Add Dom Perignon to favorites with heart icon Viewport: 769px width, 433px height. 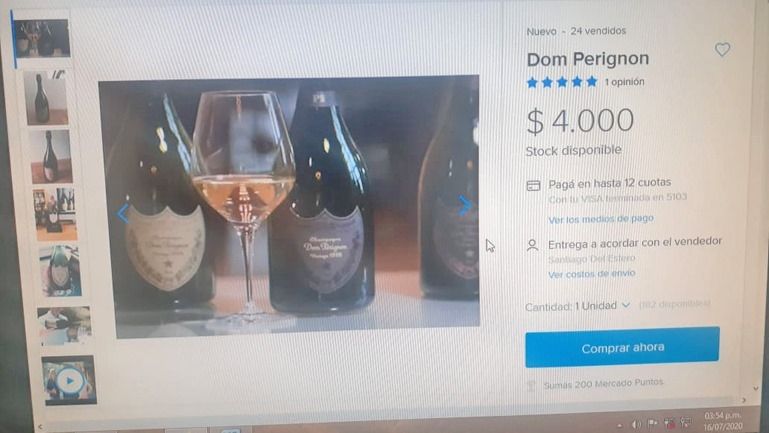pyautogui.click(x=722, y=50)
